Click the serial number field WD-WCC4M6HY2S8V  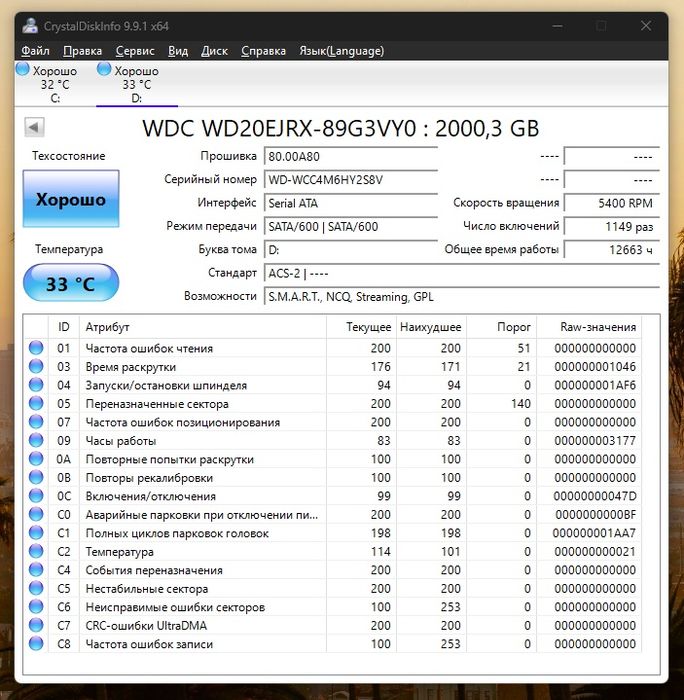(x=351, y=180)
